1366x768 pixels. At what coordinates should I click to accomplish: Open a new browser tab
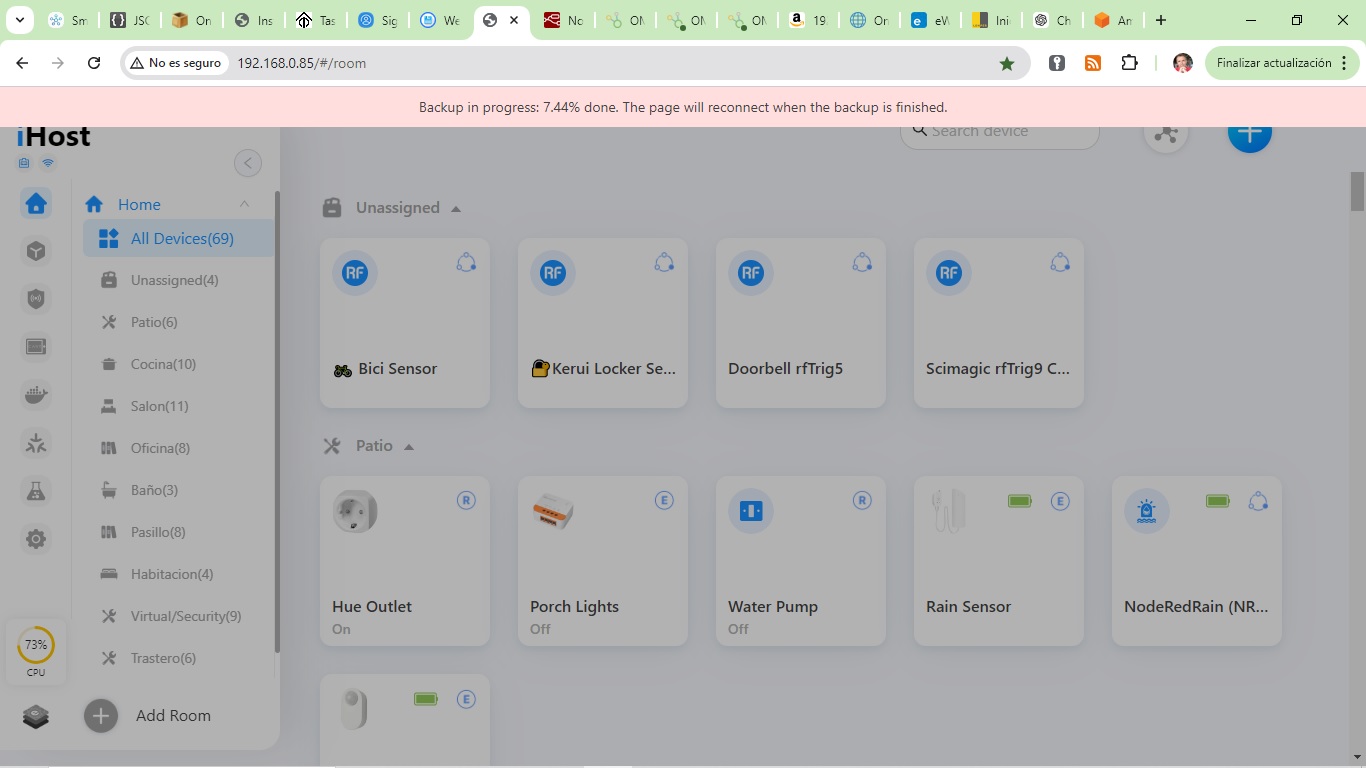[x=1160, y=20]
